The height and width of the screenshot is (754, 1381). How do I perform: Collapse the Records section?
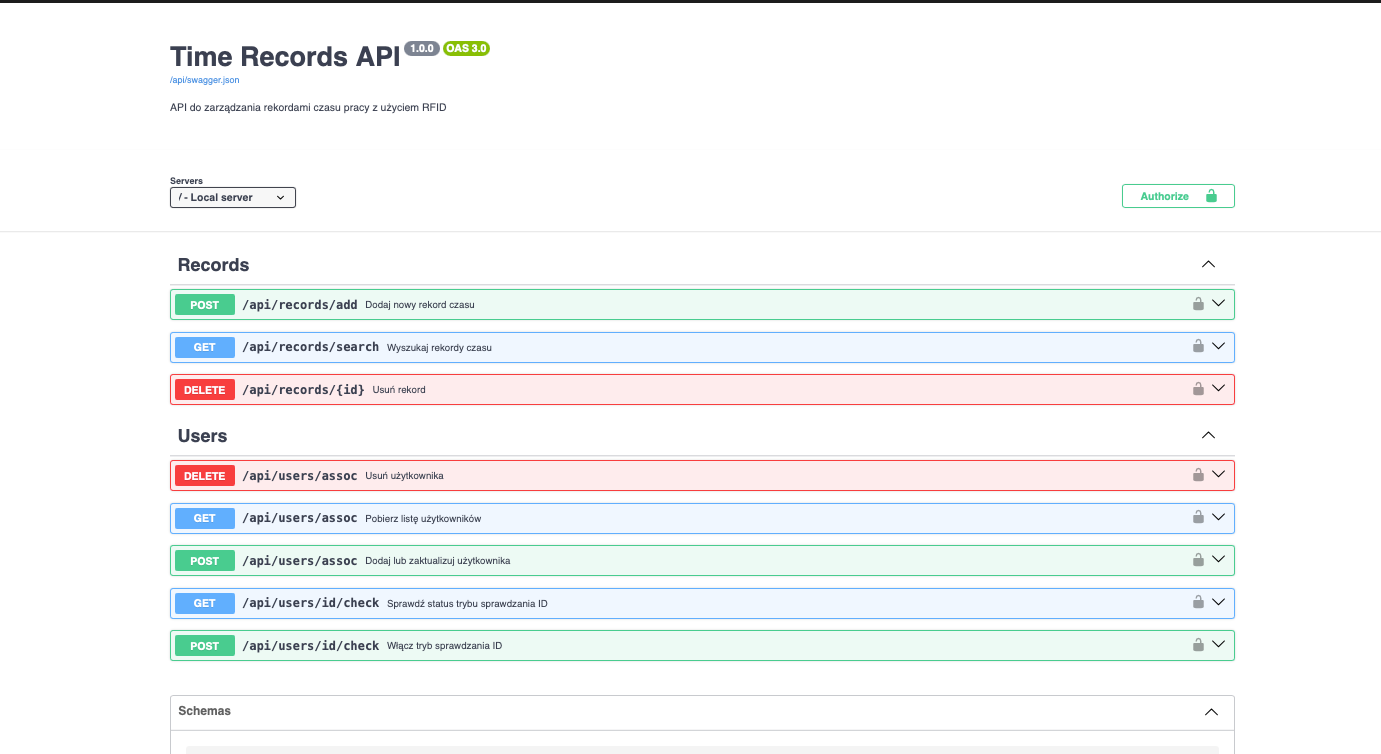[1208, 265]
